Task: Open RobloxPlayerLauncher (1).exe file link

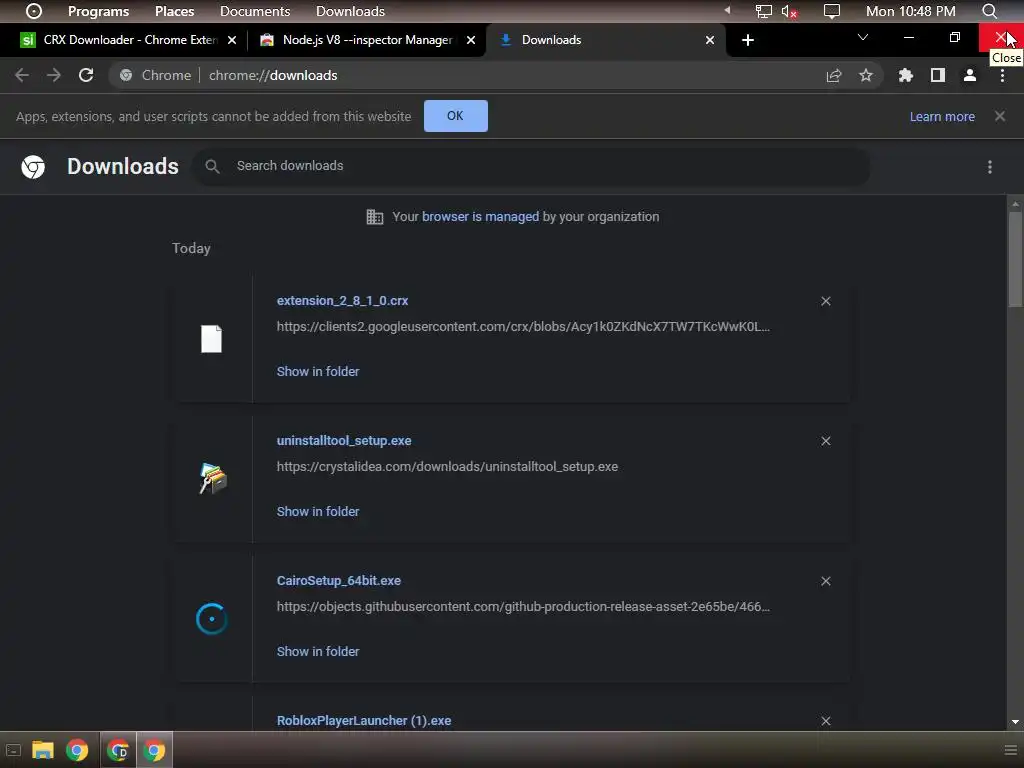Action: (x=364, y=720)
